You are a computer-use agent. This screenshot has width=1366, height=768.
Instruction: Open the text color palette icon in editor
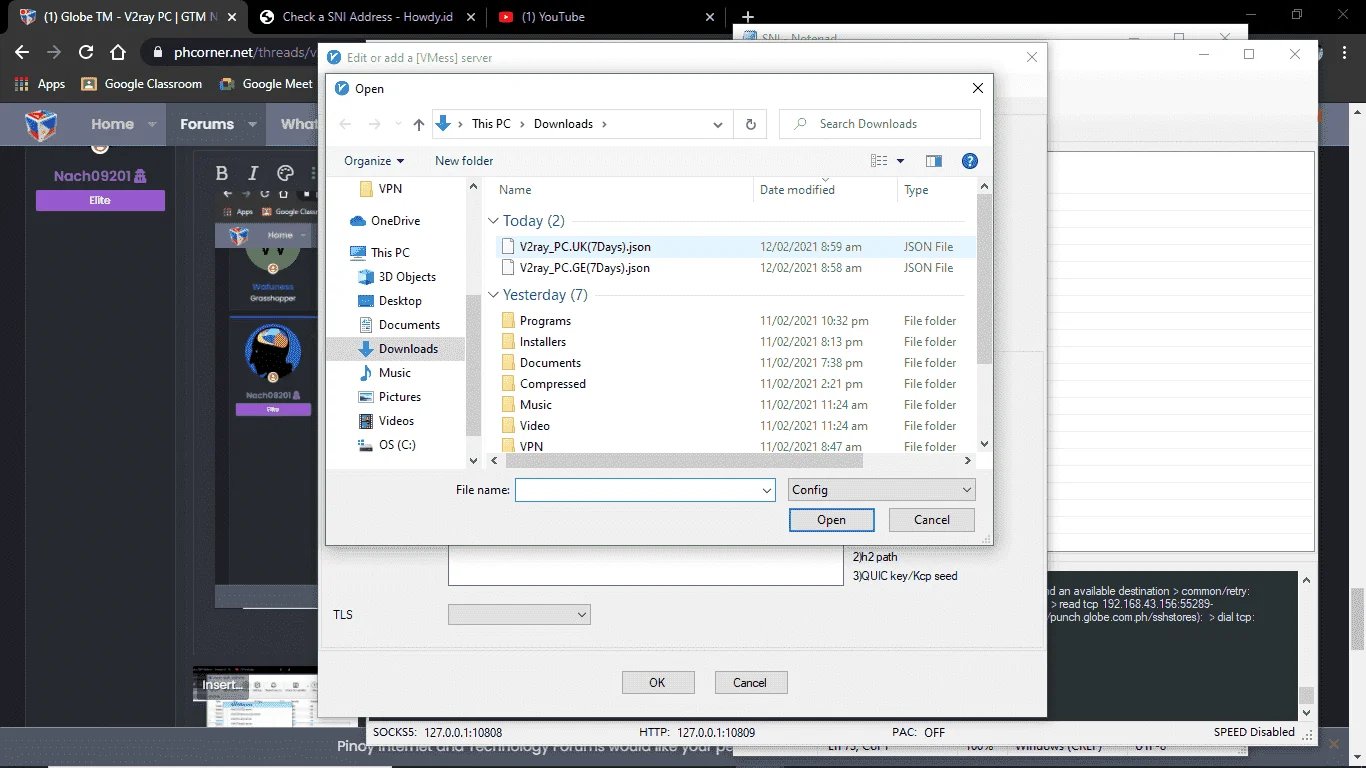pyautogui.click(x=285, y=173)
